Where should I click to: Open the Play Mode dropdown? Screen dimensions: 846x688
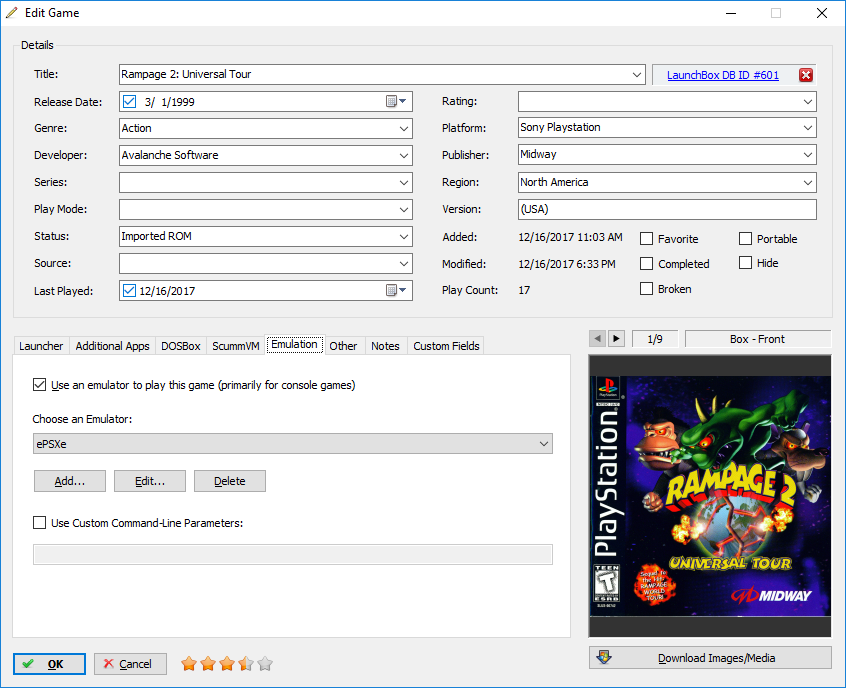pyautogui.click(x=404, y=209)
